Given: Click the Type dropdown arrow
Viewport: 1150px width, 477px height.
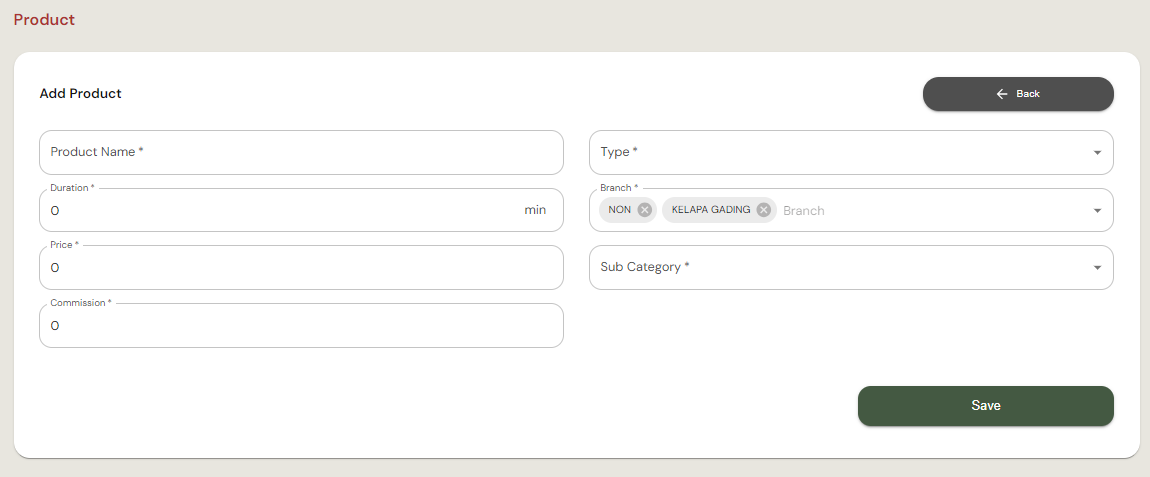Looking at the screenshot, I should point(1097,153).
